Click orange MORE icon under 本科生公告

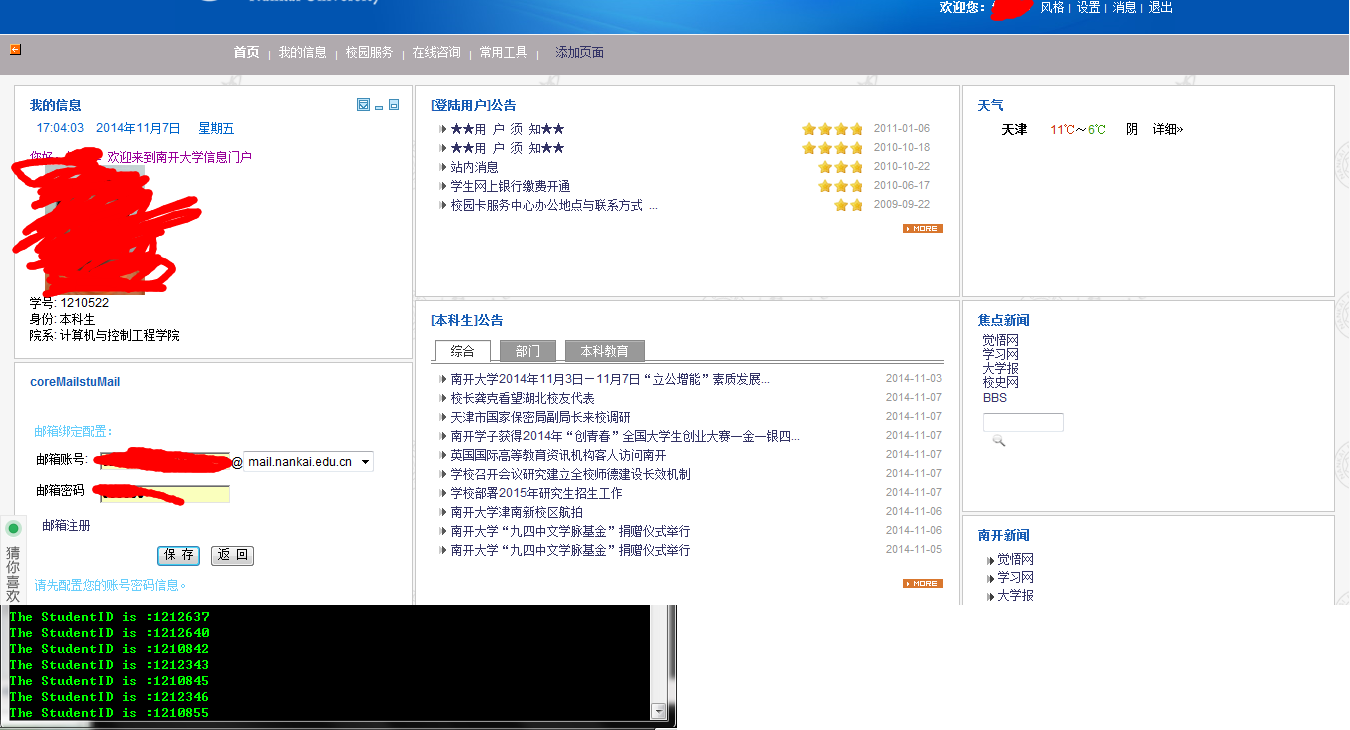pos(923,583)
